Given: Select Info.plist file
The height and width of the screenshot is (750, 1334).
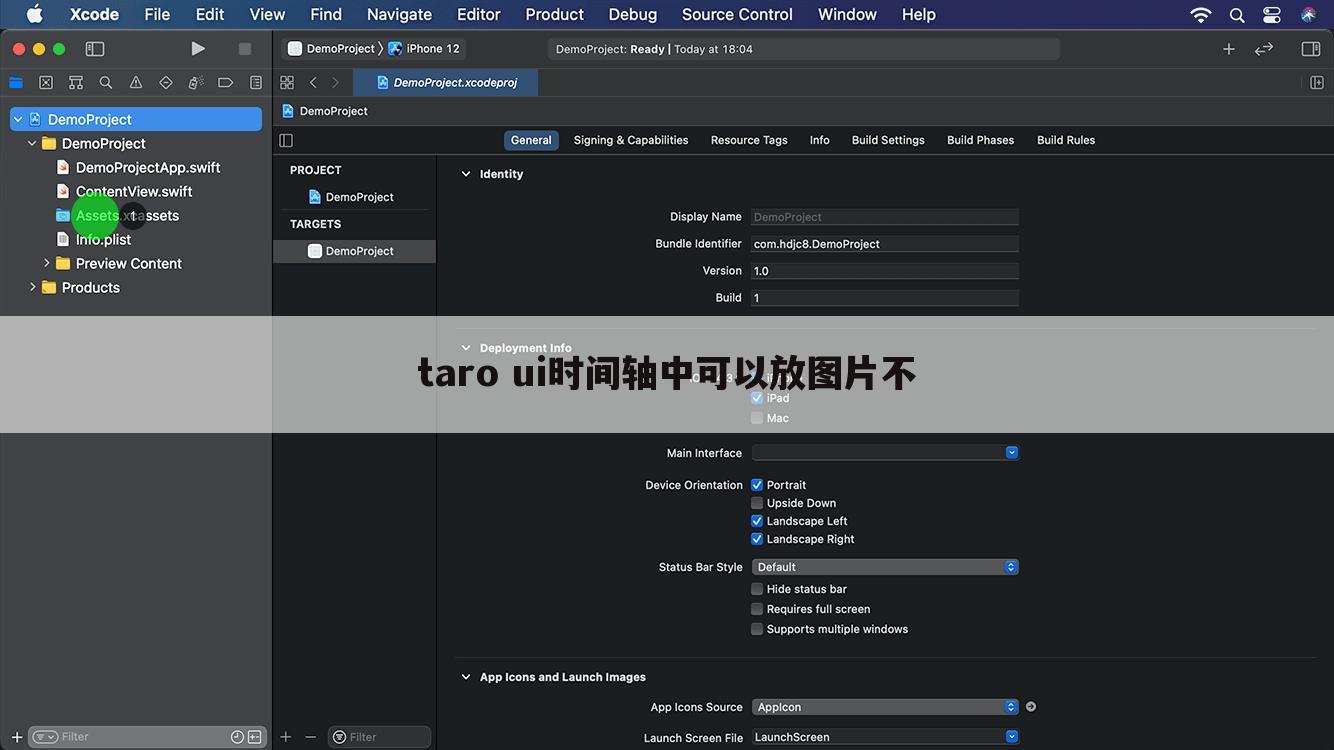Looking at the screenshot, I should point(103,239).
